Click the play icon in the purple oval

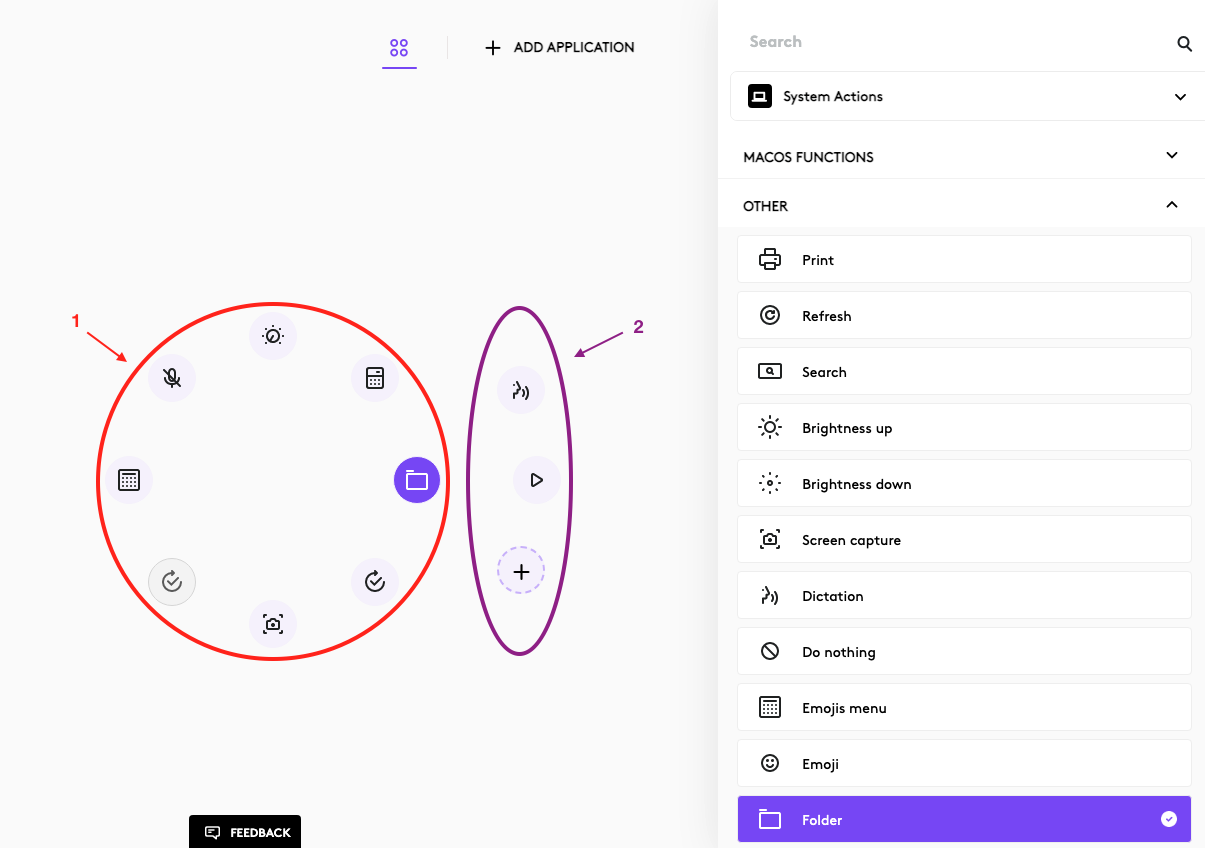(537, 480)
